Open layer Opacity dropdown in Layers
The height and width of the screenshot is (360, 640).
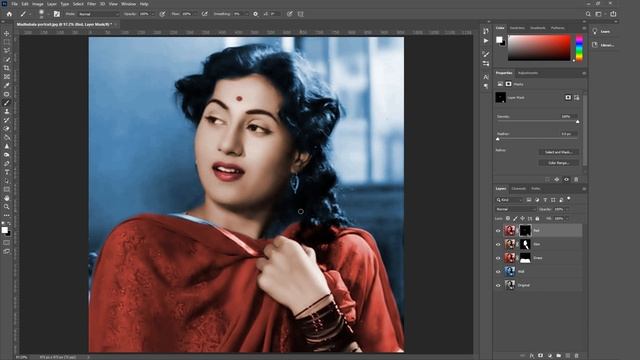coord(567,209)
